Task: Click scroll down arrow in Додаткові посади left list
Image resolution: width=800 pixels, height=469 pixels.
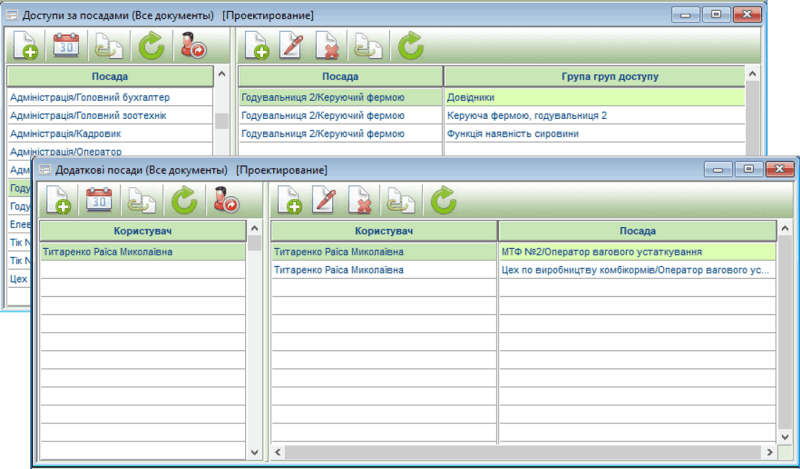Action: pyautogui.click(x=255, y=454)
